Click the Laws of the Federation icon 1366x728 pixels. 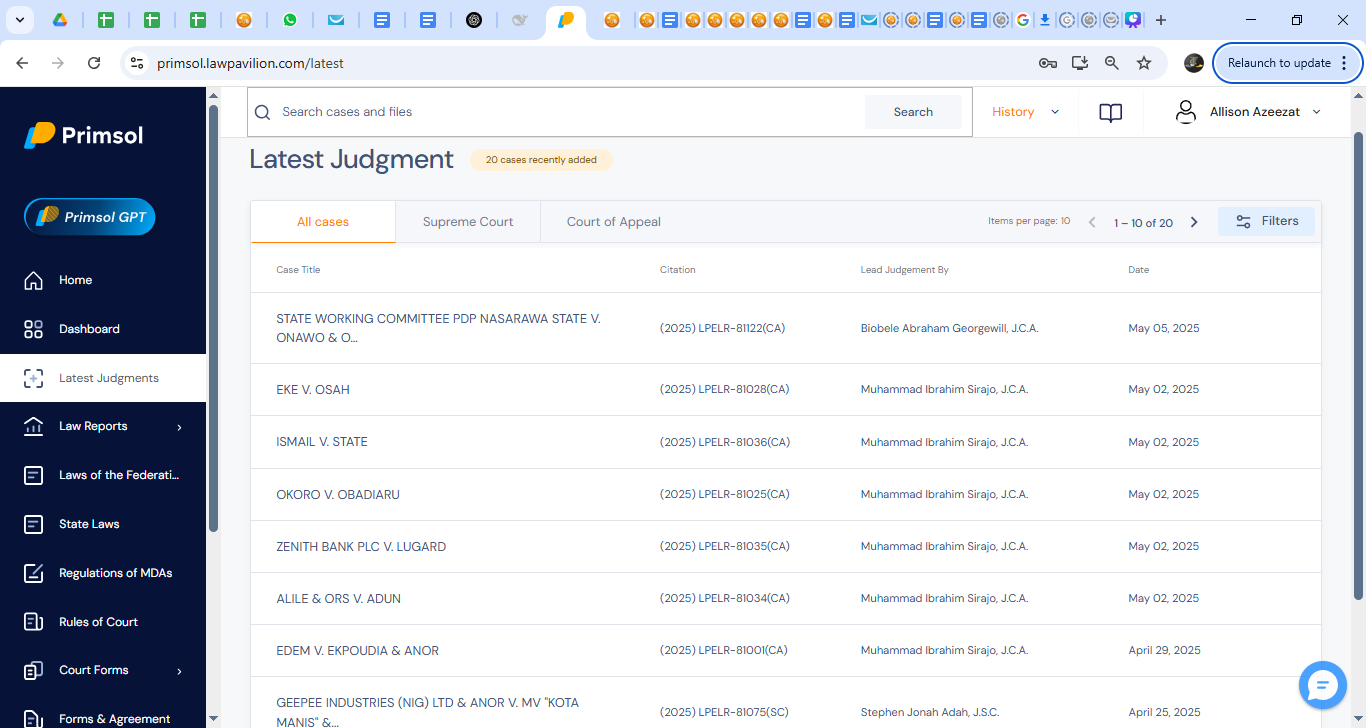33,475
